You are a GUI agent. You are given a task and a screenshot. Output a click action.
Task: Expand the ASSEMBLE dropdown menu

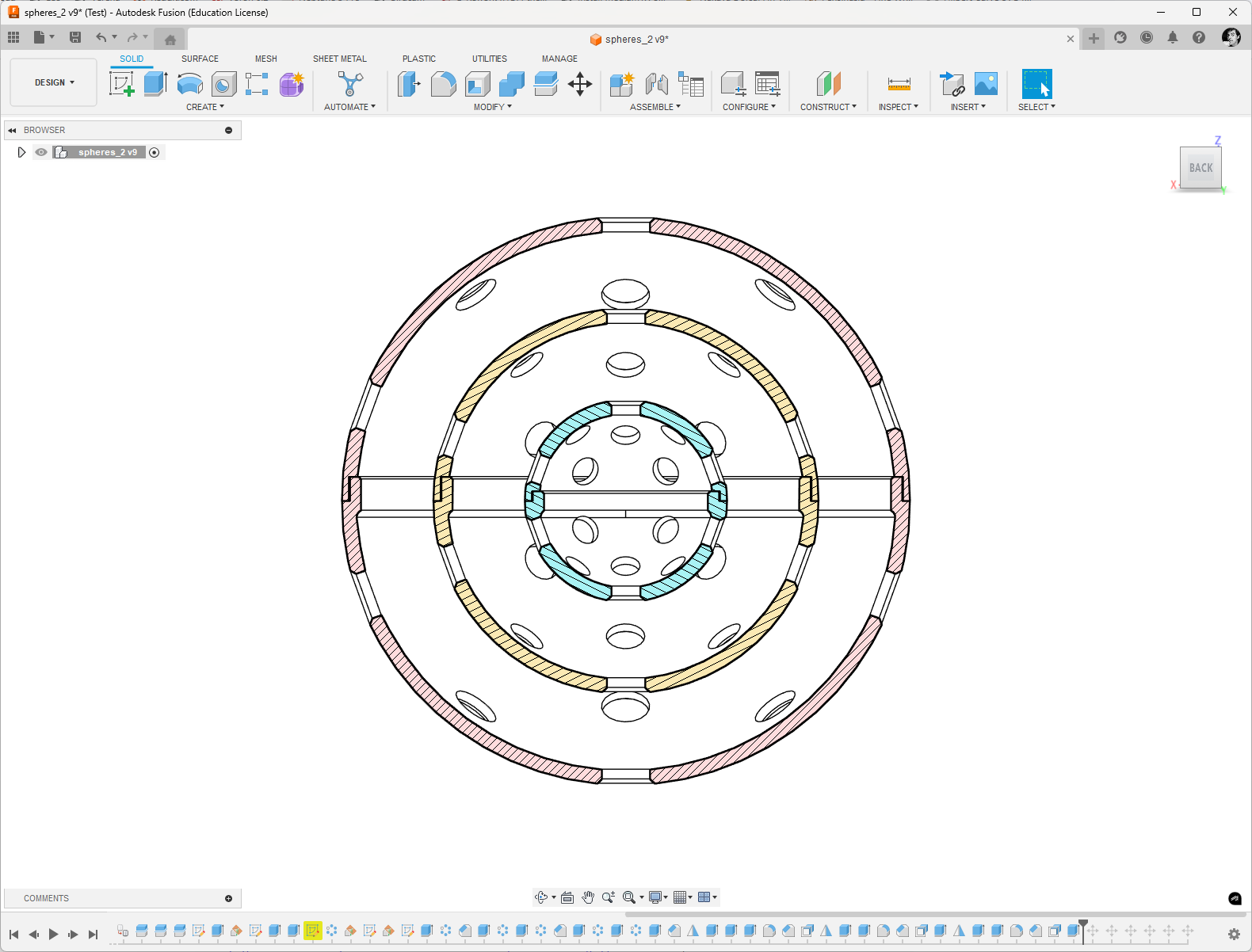[655, 107]
